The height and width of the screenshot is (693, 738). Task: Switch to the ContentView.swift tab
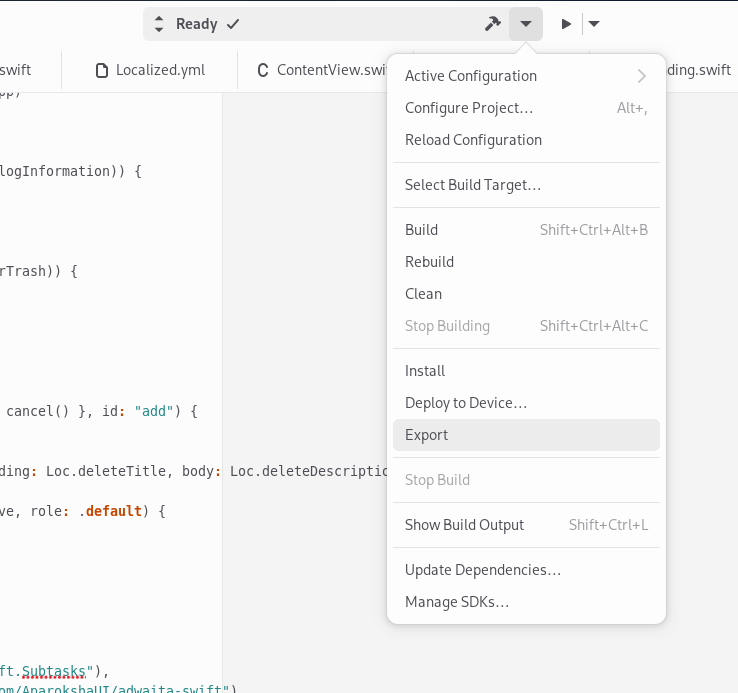[x=320, y=70]
